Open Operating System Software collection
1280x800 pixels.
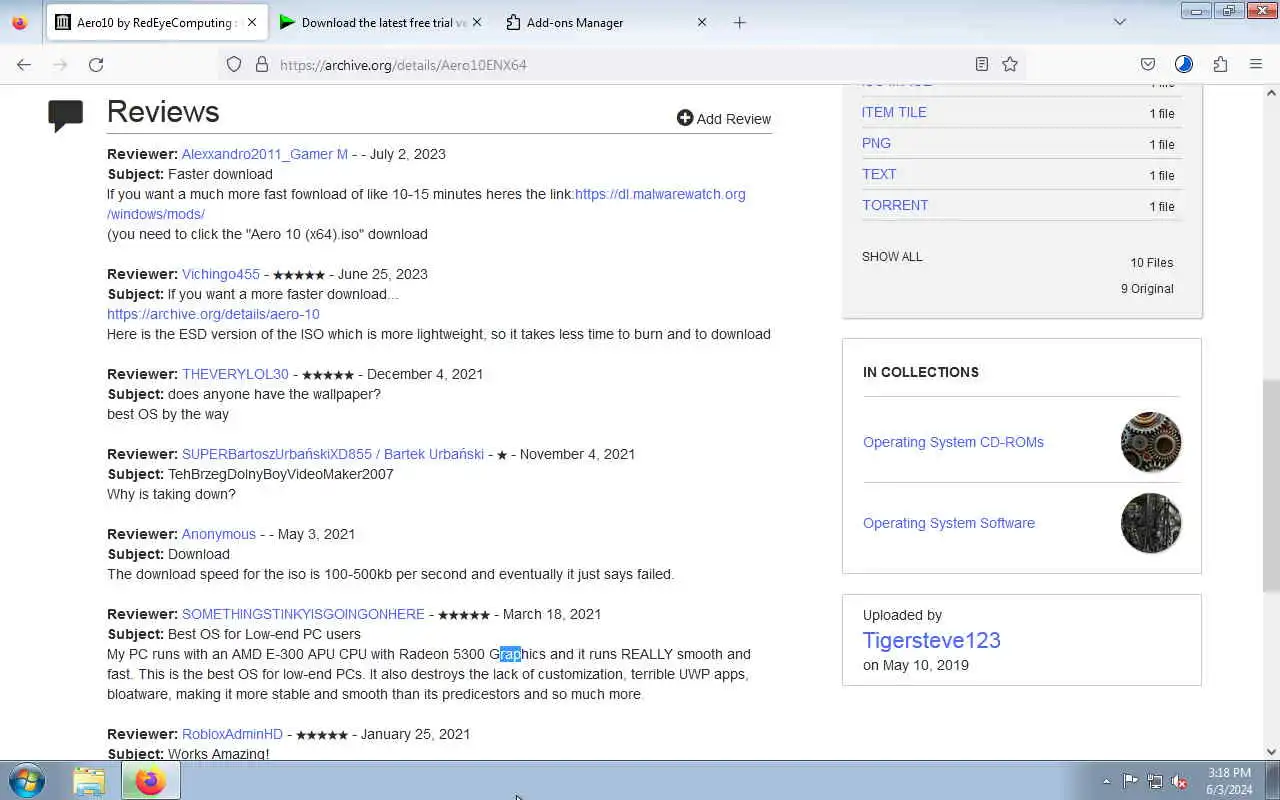(x=949, y=523)
